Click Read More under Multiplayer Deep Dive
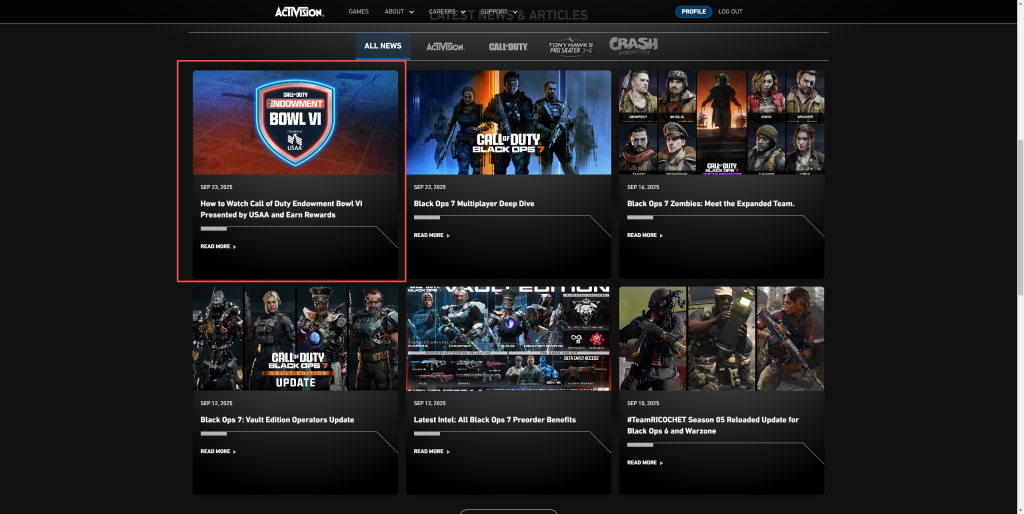Screen dimensions: 1024x514 tap(432, 235)
